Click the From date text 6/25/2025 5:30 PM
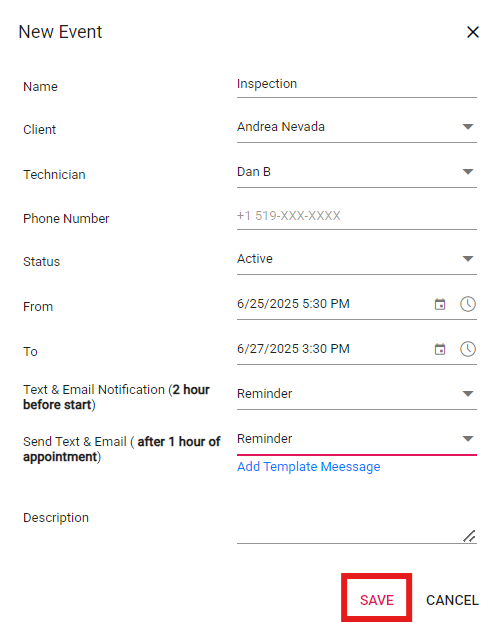498x622 pixels. (293, 304)
